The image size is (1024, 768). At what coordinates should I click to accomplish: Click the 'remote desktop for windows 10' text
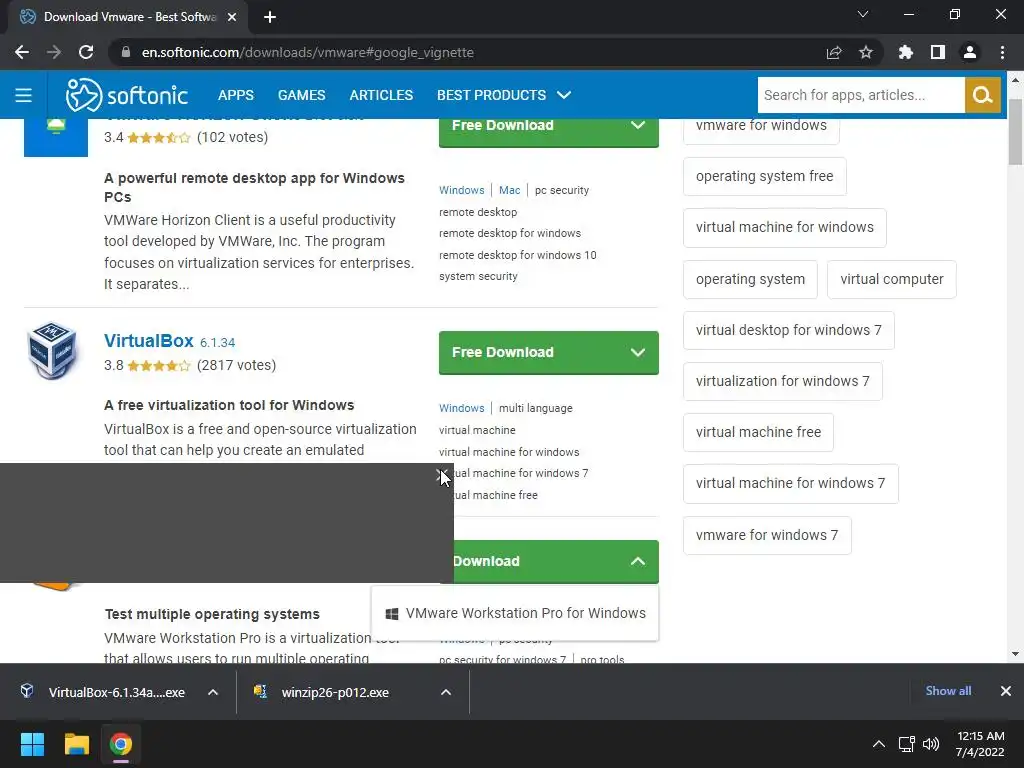(x=518, y=255)
